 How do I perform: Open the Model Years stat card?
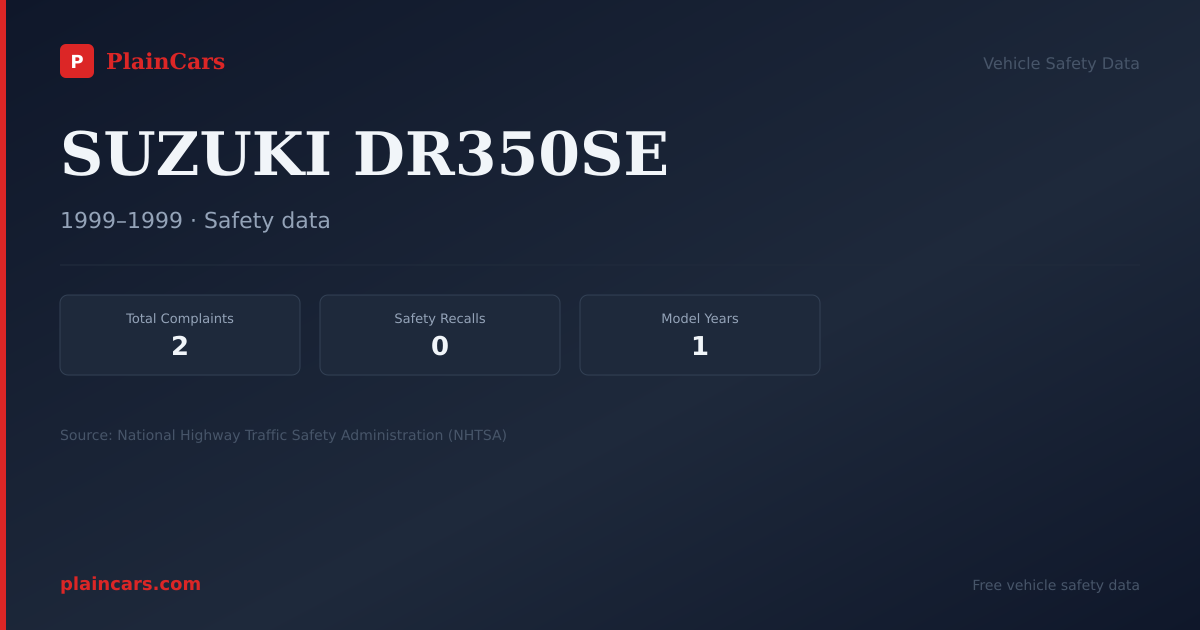700,335
